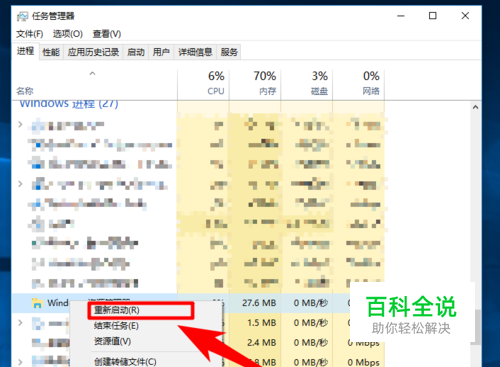Sort by the 磁盘 column header
Viewport: 500px width, 367px height.
click(x=307, y=85)
